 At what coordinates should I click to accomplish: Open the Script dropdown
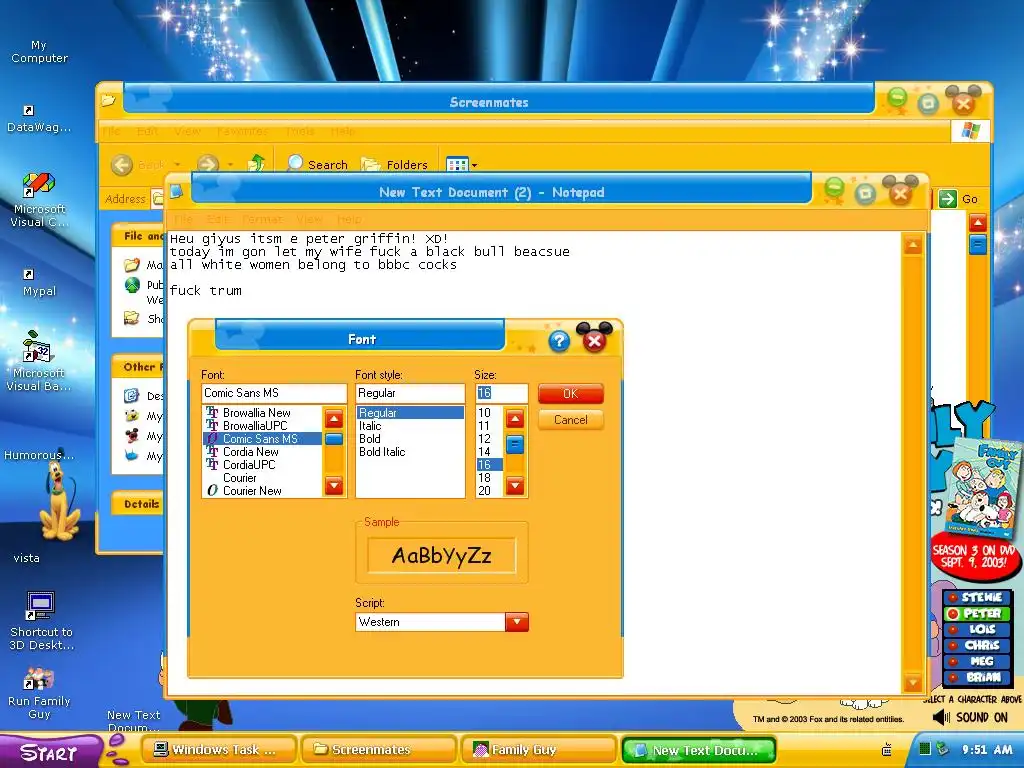coord(517,622)
